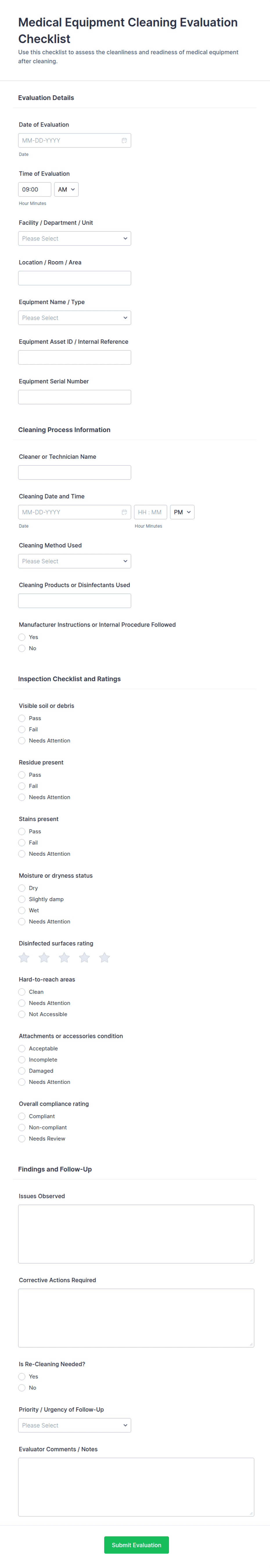Open calendar icon in Date of Evaluation field

(124, 141)
